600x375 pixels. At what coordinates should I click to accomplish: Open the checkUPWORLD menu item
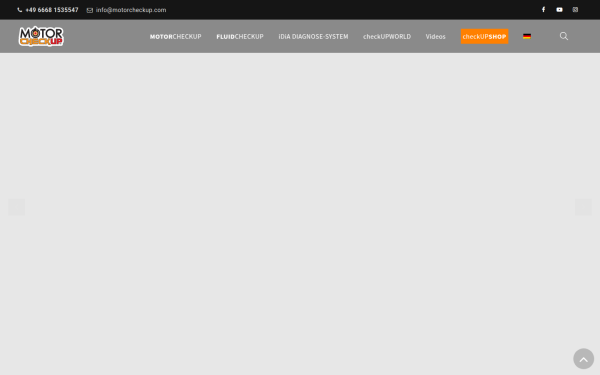(387, 37)
